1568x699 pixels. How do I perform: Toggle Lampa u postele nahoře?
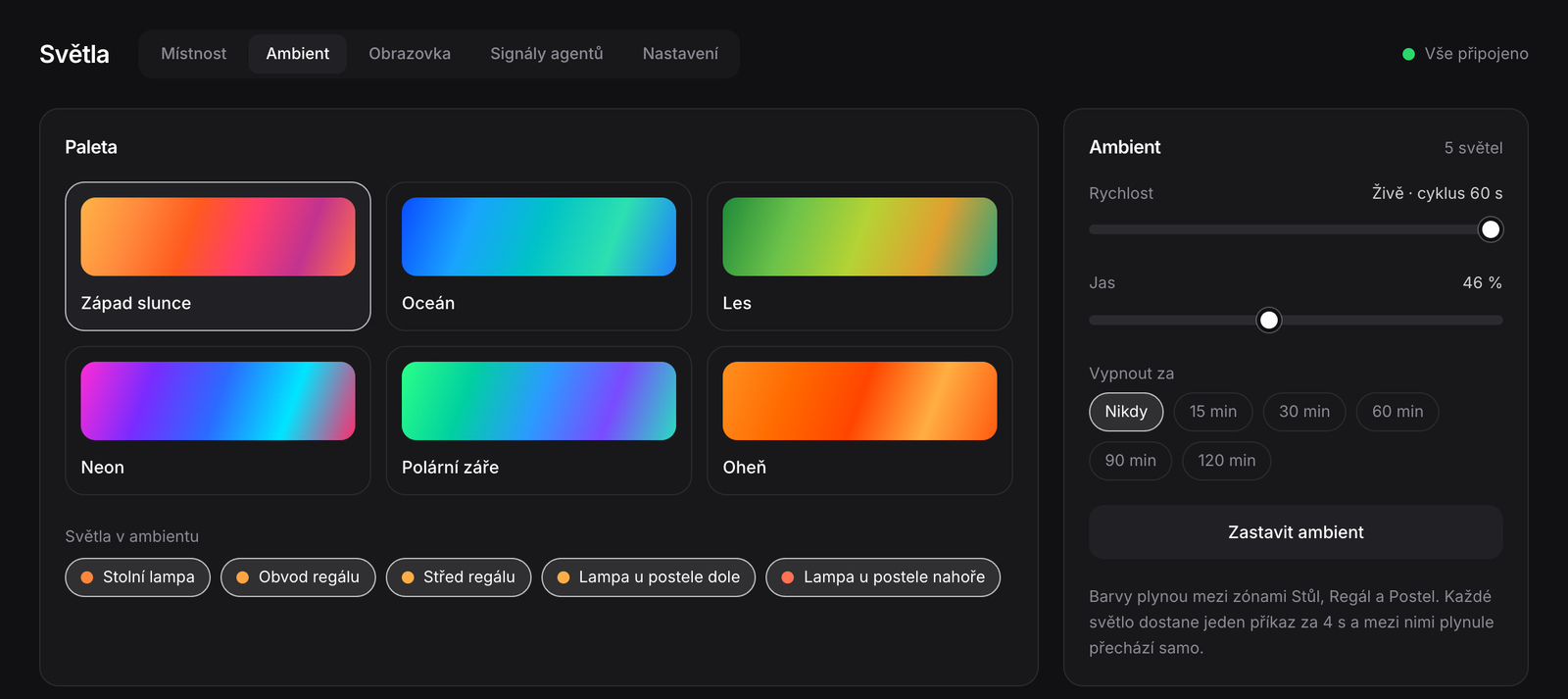(x=883, y=577)
